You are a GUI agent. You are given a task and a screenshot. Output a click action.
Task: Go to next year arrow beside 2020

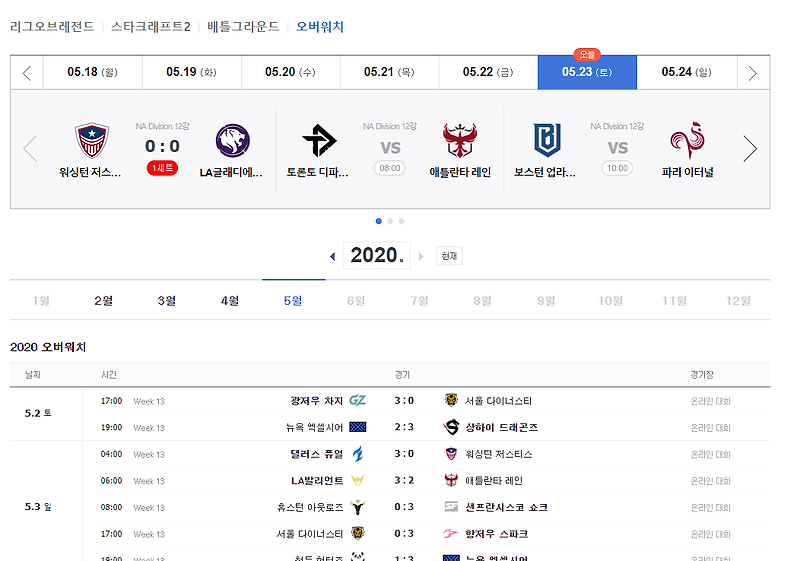(421, 256)
